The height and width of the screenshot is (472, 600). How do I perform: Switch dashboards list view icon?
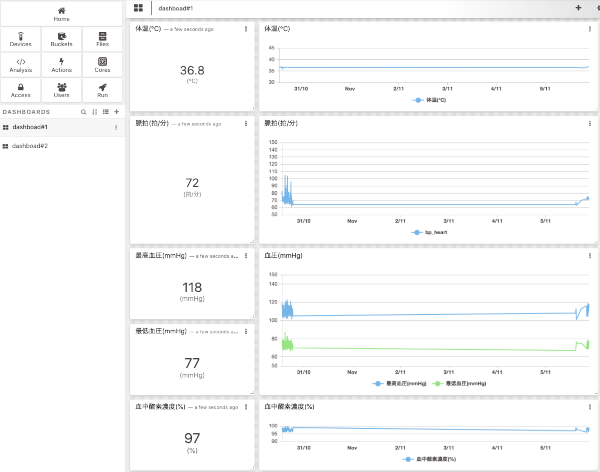(x=106, y=112)
